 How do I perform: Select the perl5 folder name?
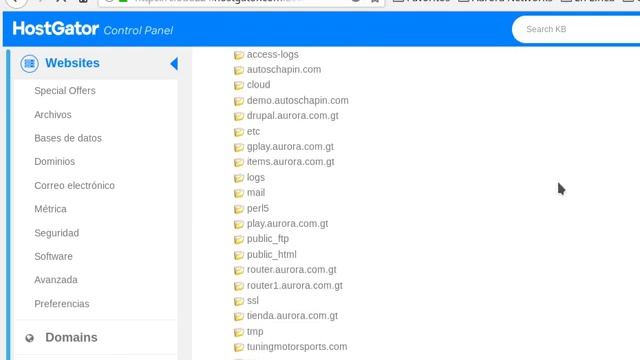[258, 208]
